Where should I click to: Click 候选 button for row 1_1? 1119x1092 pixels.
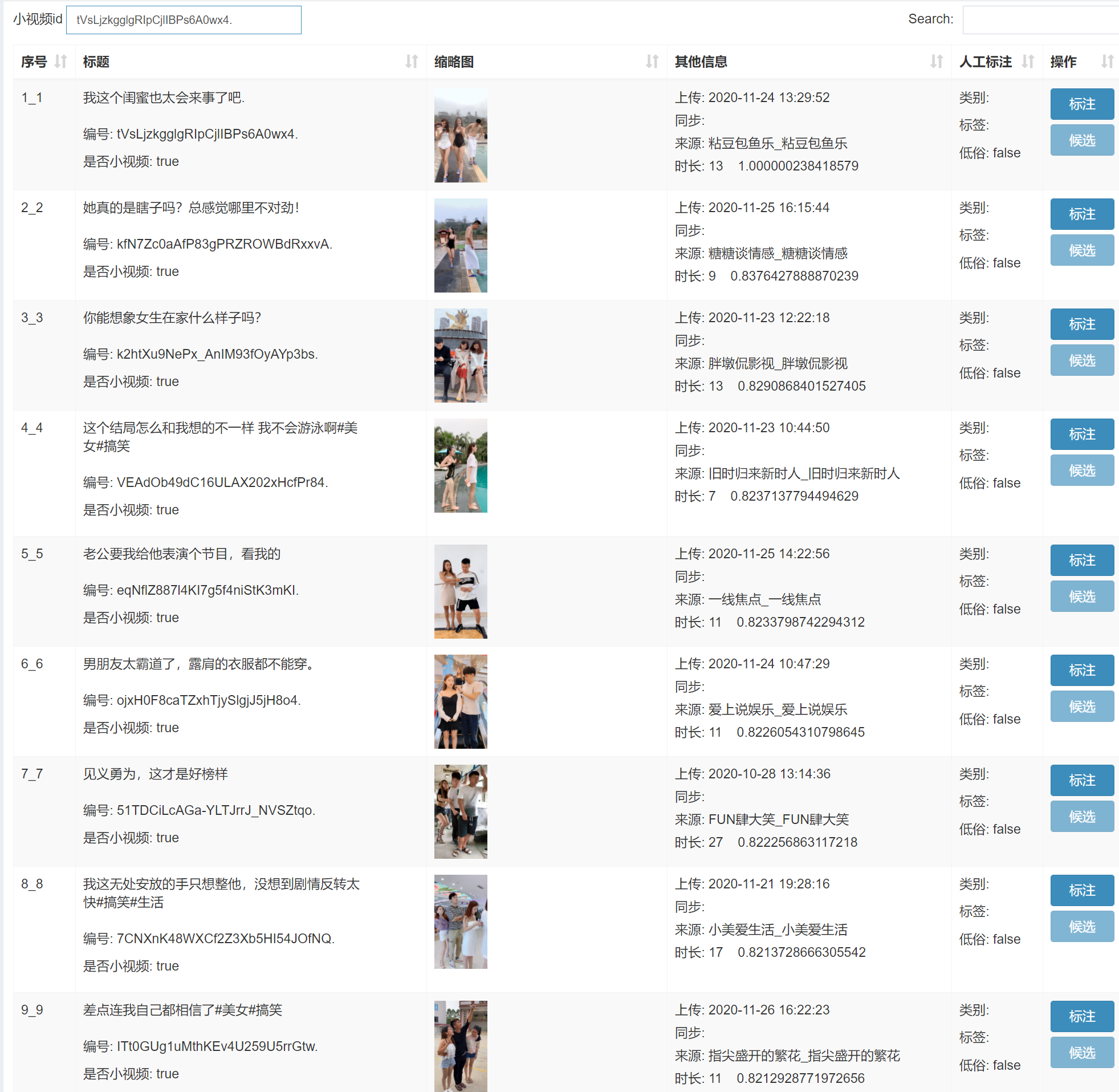1081,140
